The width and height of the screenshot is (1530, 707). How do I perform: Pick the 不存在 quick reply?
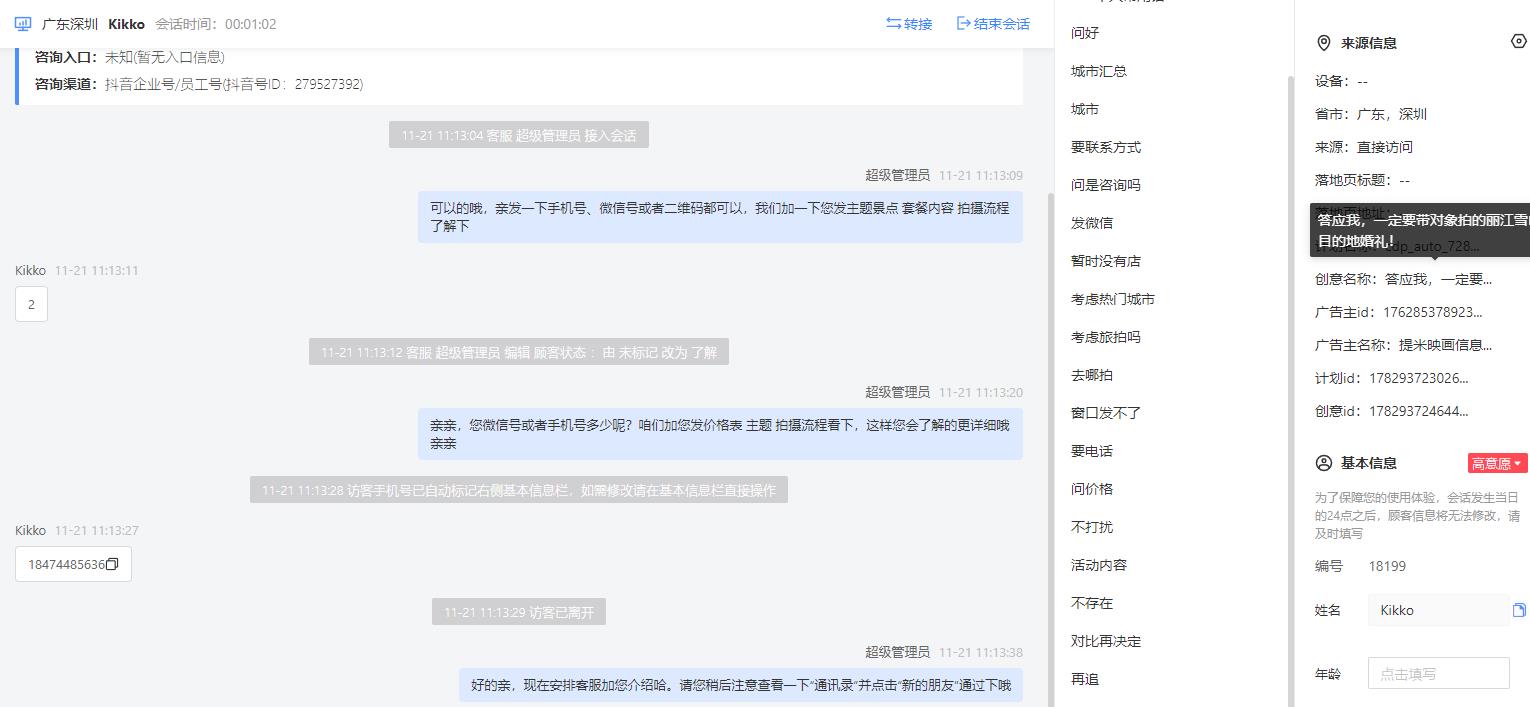pos(1092,603)
